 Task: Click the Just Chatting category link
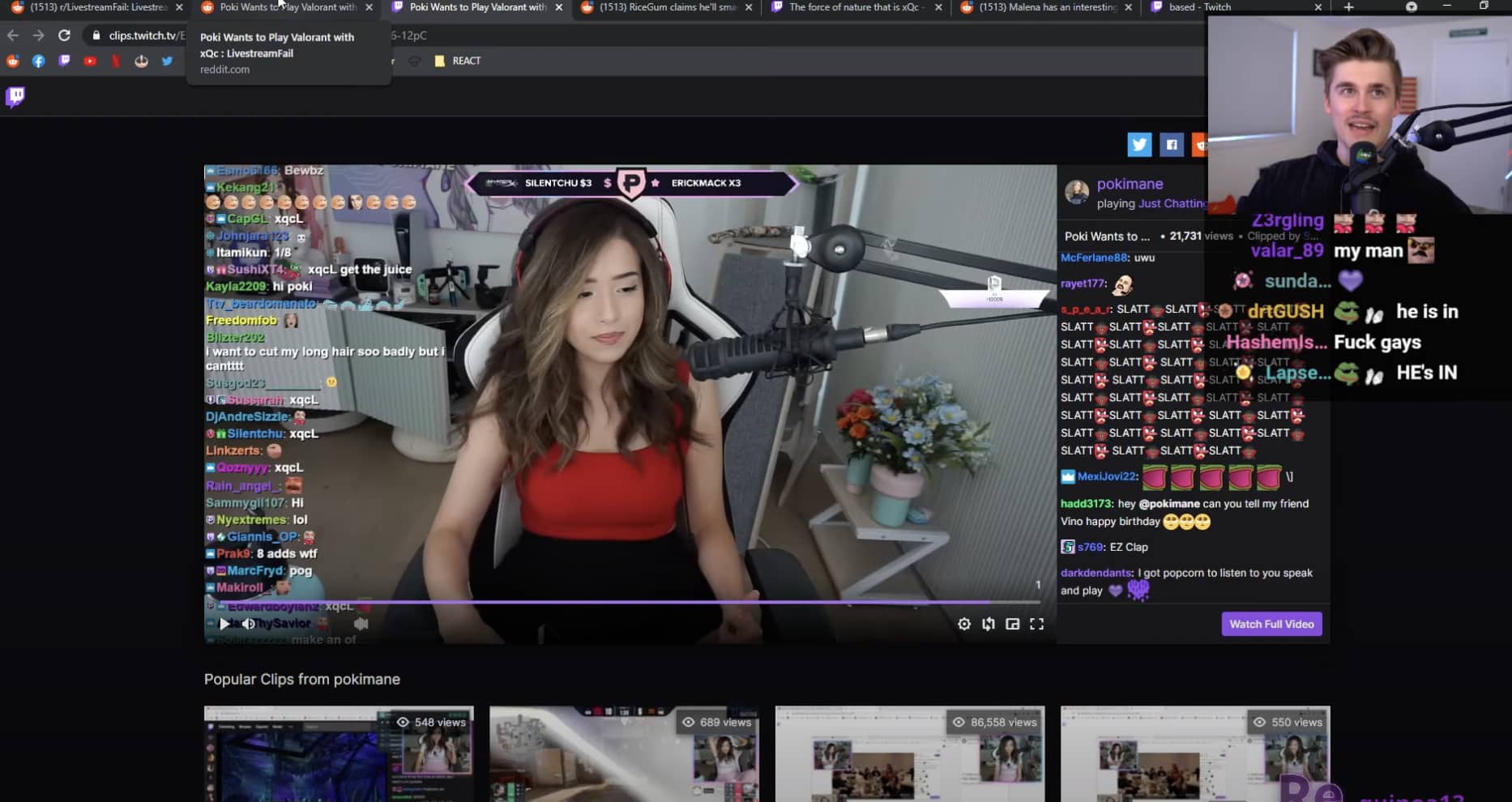point(1172,203)
